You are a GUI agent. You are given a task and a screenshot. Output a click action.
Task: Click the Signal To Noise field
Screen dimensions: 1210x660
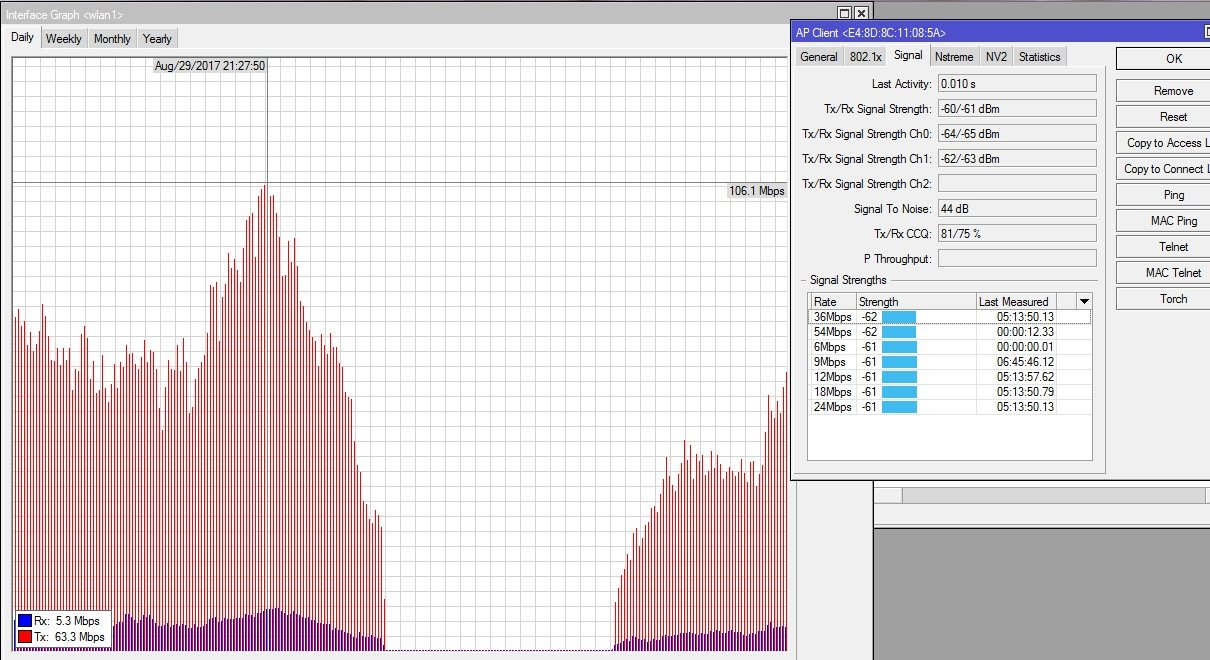pyautogui.click(x=1016, y=209)
